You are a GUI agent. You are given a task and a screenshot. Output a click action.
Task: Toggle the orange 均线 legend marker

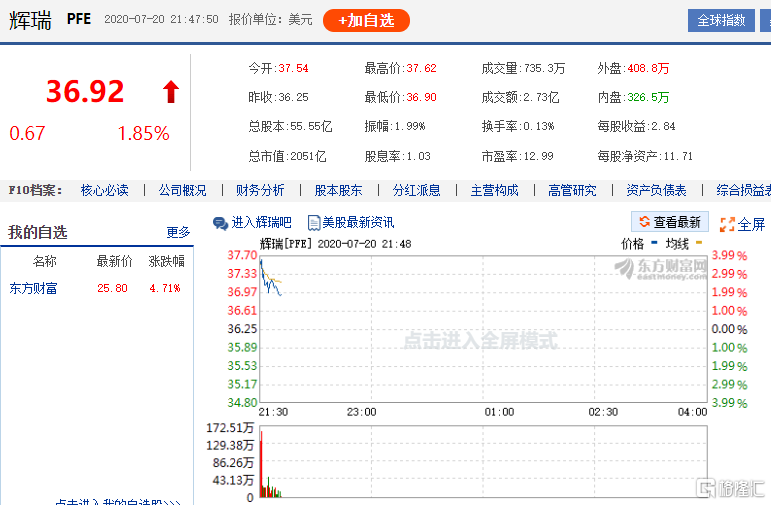pos(699,243)
